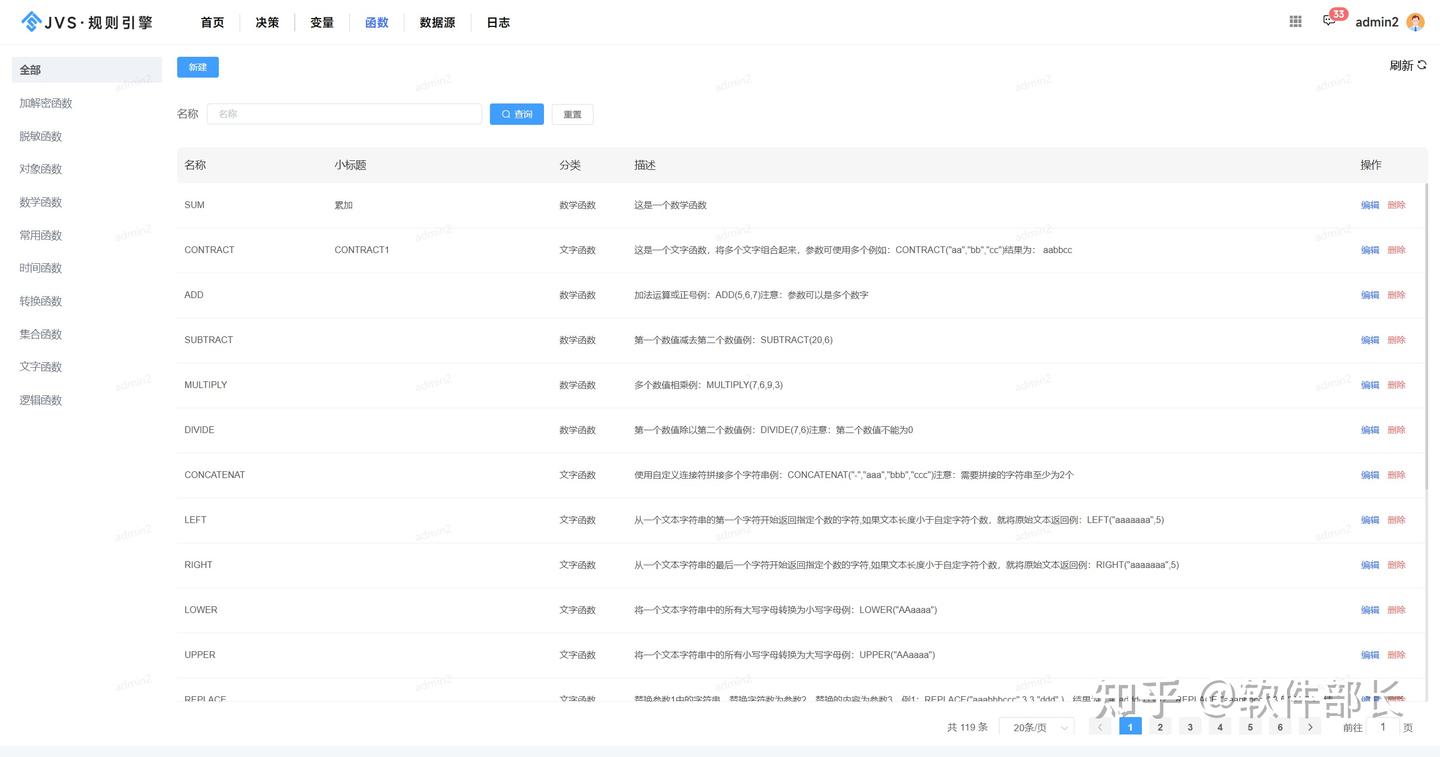Viewport: 1440px width, 757px height.
Task: Select the 逻辑函数 category in sidebar
Action: click(x=40, y=399)
